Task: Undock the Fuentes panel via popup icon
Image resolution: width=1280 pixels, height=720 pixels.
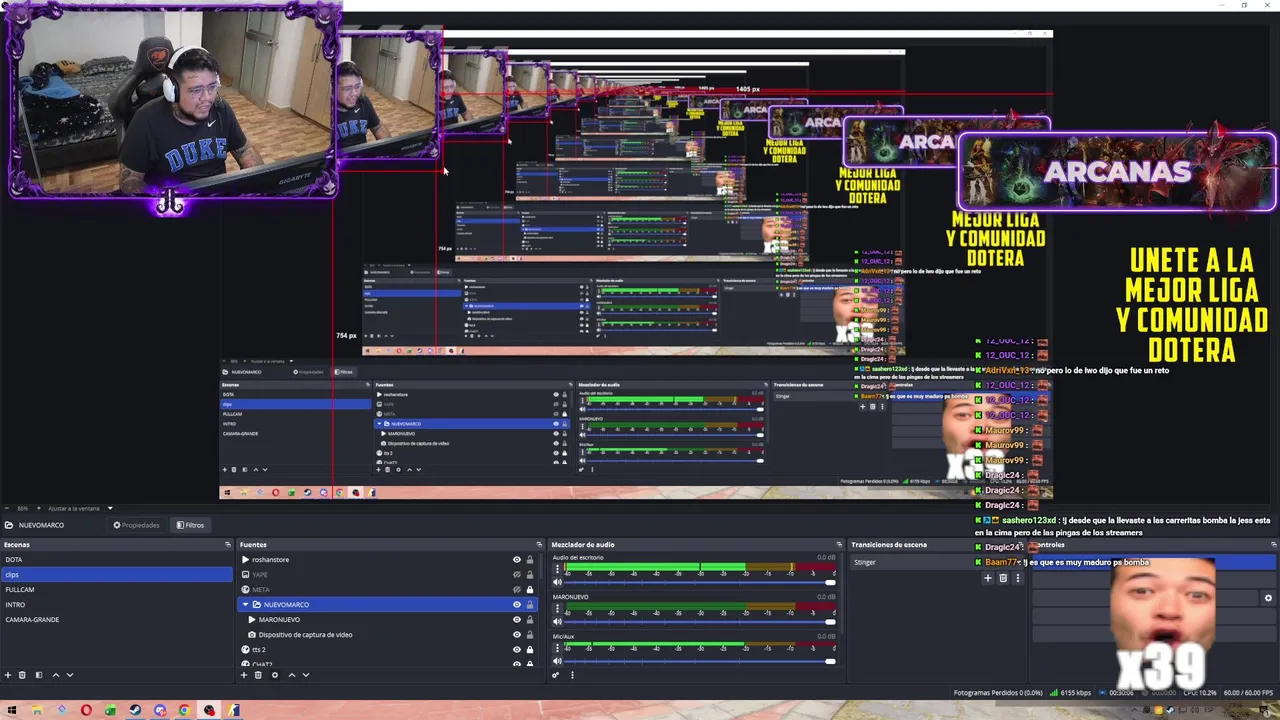Action: click(x=540, y=545)
